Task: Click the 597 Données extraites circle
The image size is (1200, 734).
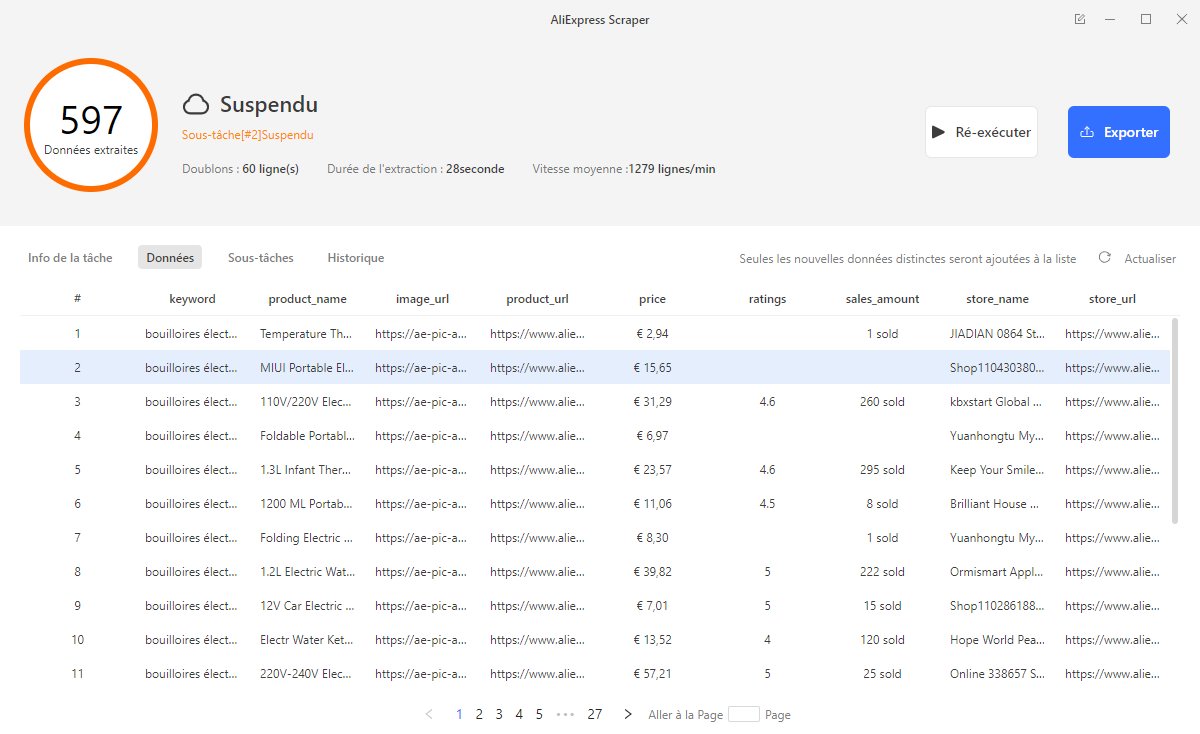Action: (x=91, y=125)
